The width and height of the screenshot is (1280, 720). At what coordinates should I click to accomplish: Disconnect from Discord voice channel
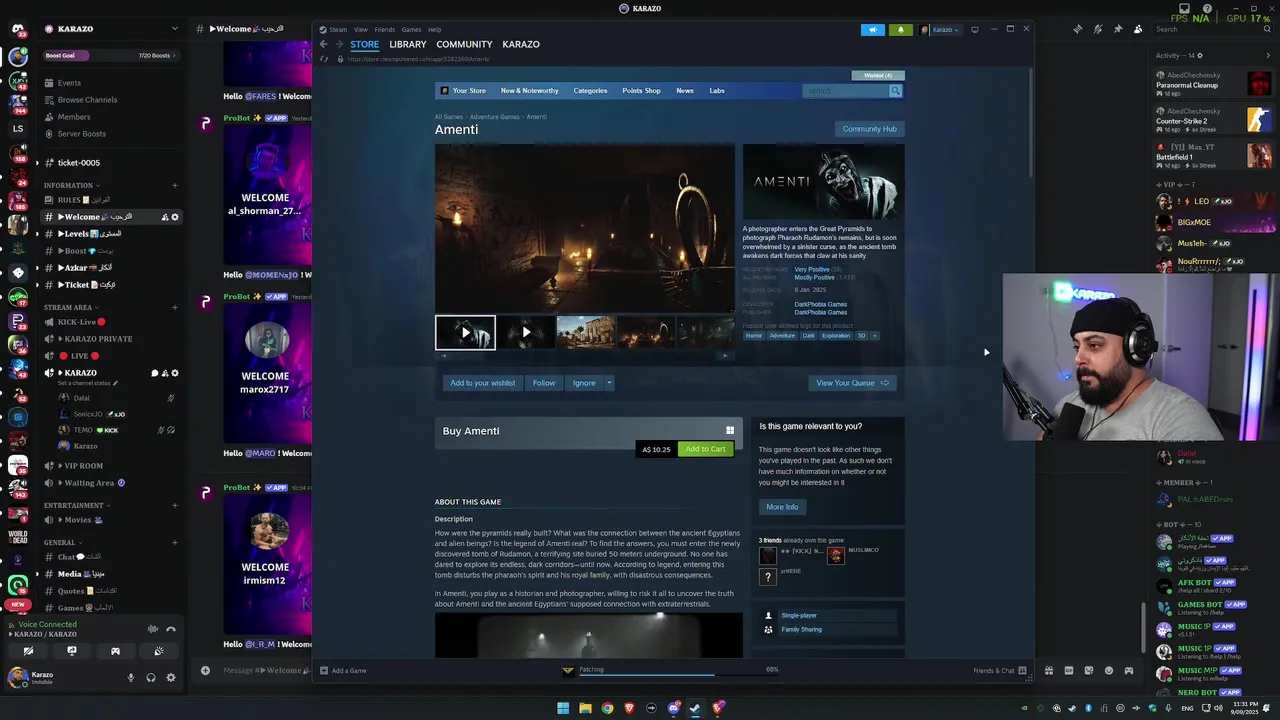171,629
